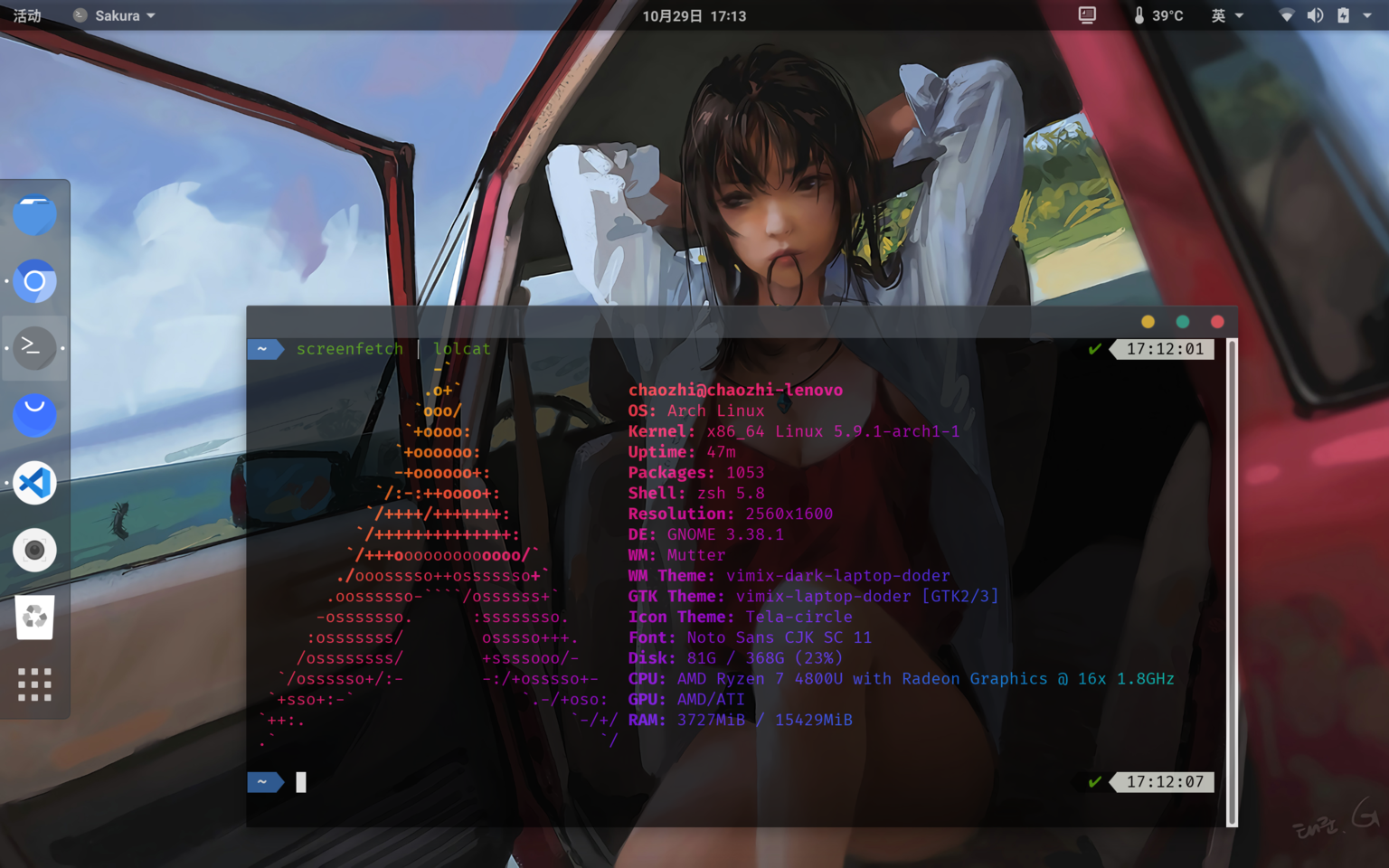Click the 'Icon Theme: Tela-circle' line
Screen dimensions: 1389x868
741,617
